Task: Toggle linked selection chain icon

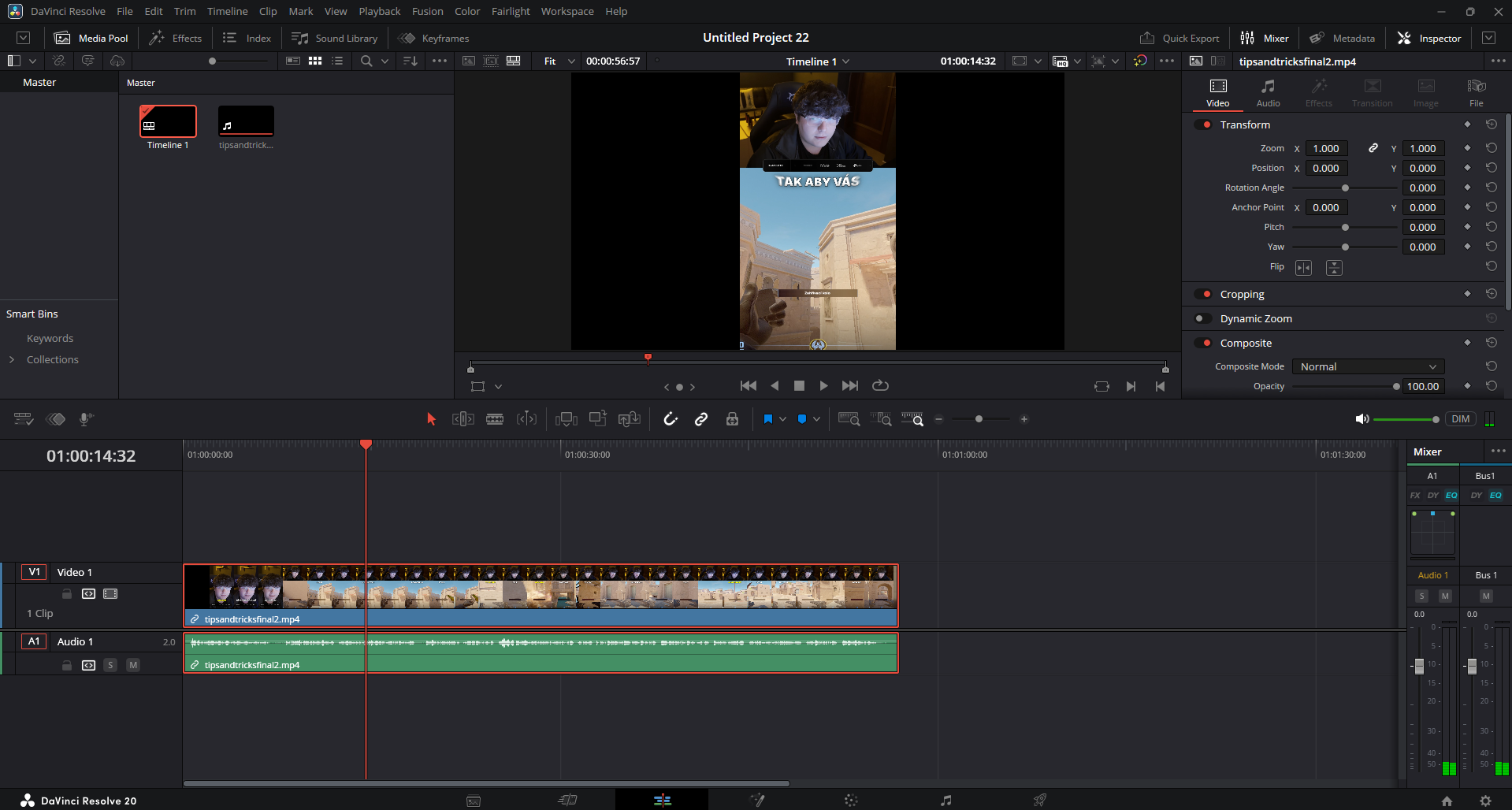Action: click(701, 419)
